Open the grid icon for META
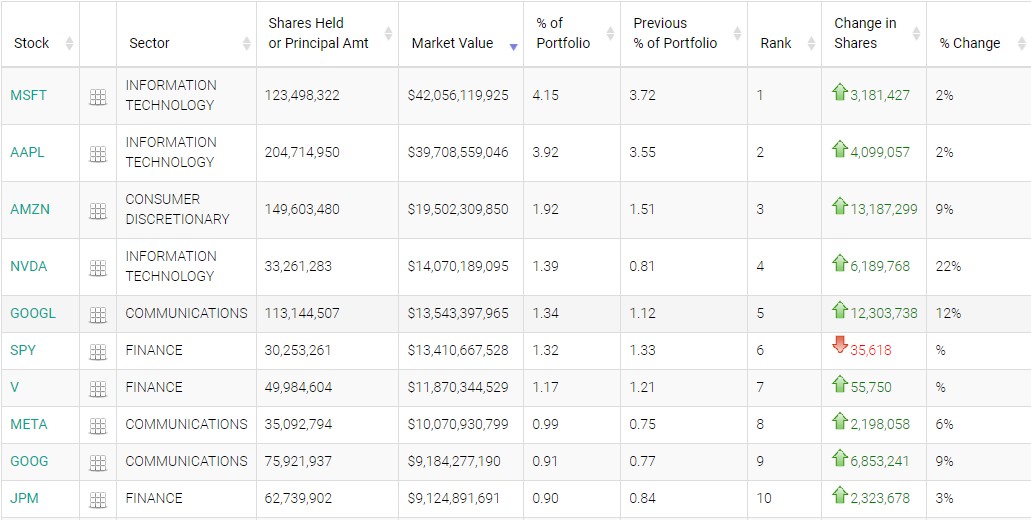The image size is (1031, 520). click(98, 426)
